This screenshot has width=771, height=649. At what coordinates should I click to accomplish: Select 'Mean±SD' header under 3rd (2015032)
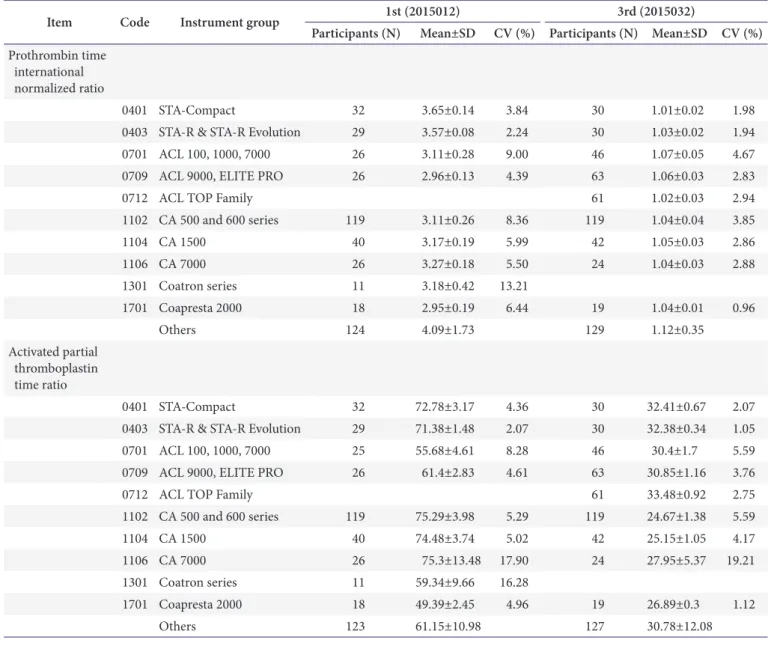679,33
